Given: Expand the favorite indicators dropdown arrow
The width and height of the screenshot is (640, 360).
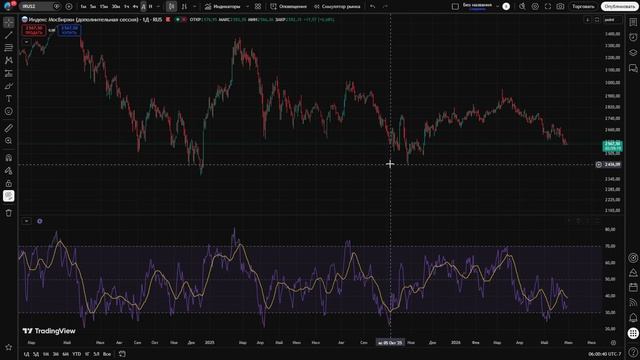Looking at the screenshot, I should [x=247, y=7].
